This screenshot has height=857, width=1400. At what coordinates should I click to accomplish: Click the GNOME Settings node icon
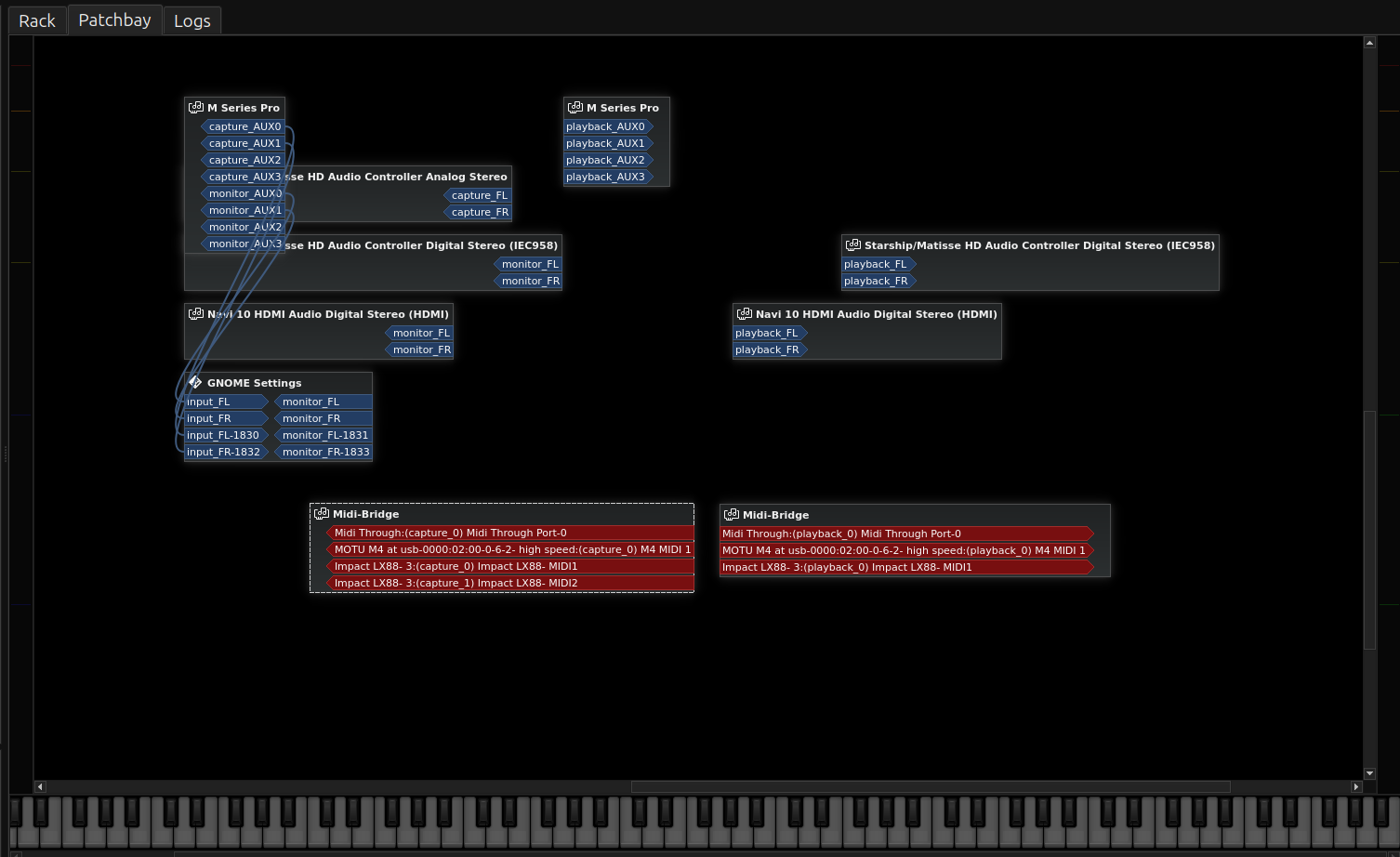[x=195, y=382]
